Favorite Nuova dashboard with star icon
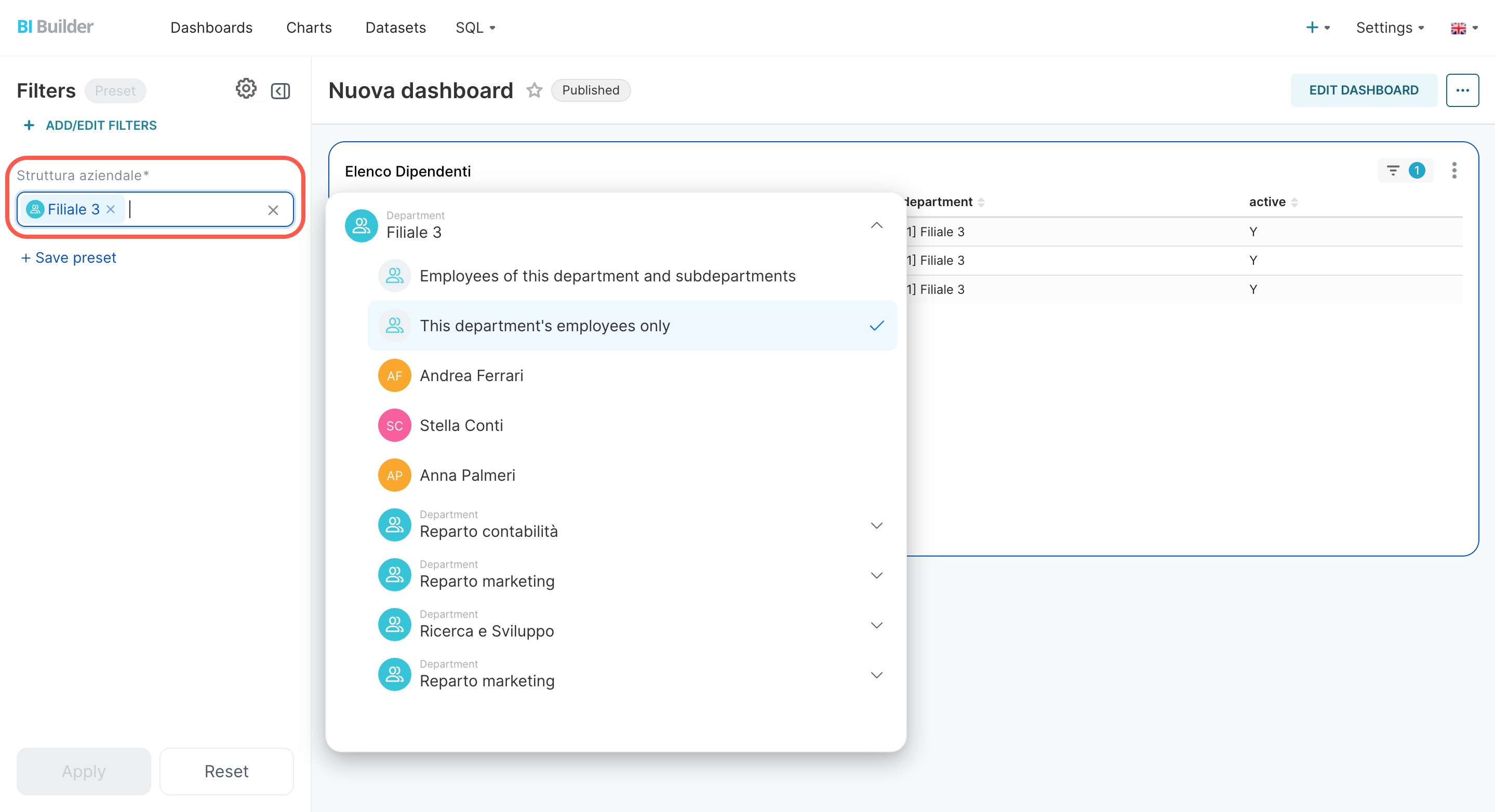The width and height of the screenshot is (1495, 812). pyautogui.click(x=534, y=90)
